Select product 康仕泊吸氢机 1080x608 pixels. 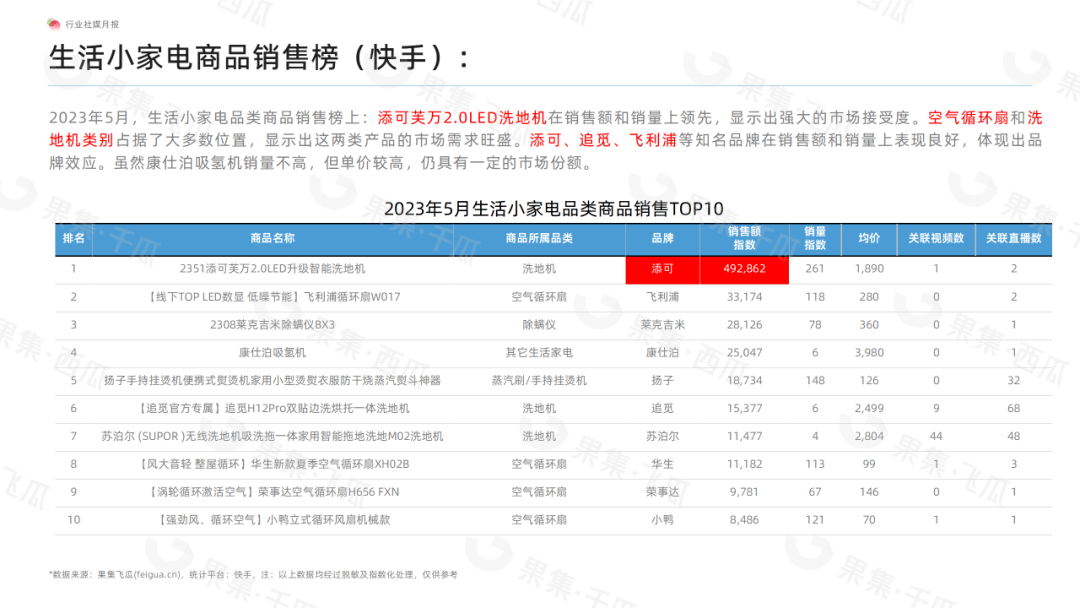pyautogui.click(x=272, y=353)
